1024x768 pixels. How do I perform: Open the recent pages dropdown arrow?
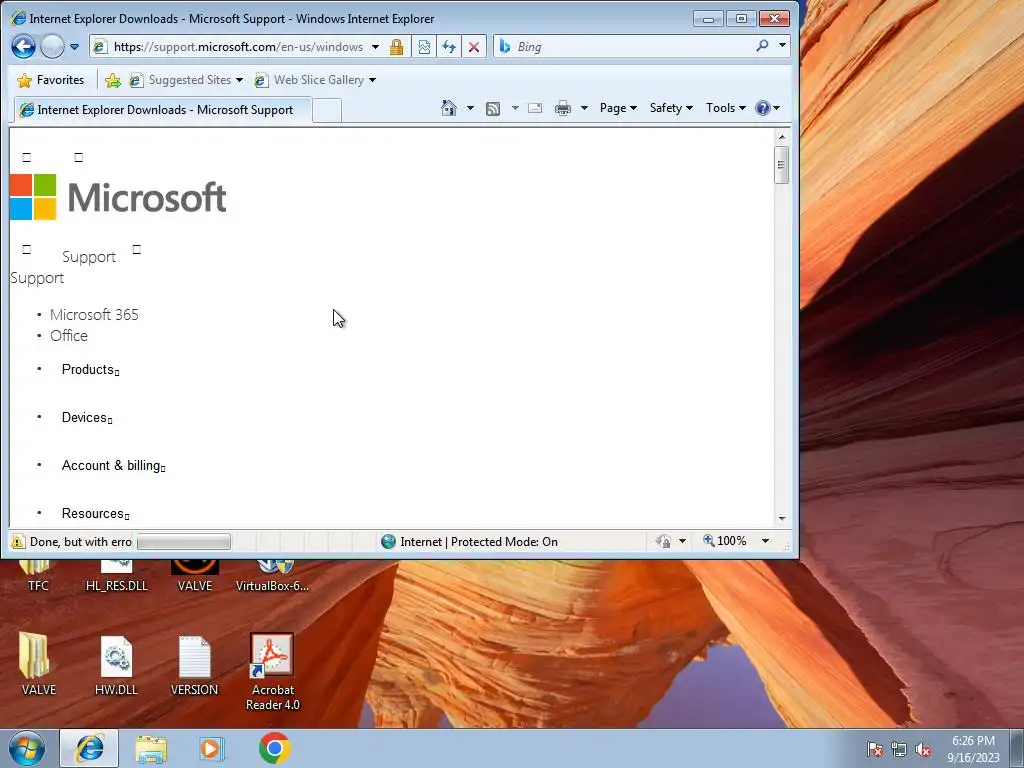point(74,47)
